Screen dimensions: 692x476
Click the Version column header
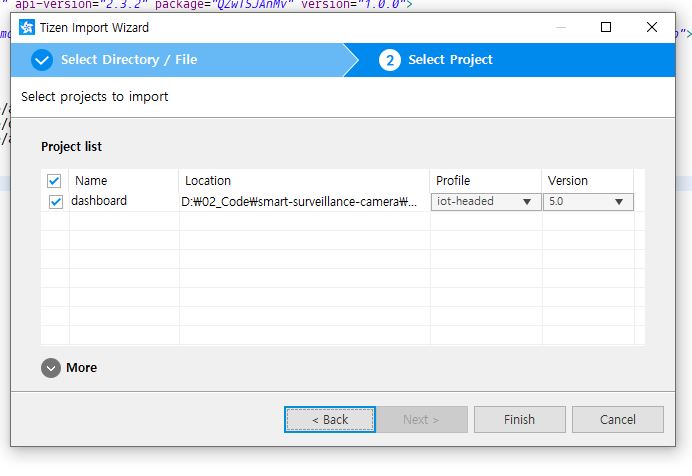[x=588, y=181]
